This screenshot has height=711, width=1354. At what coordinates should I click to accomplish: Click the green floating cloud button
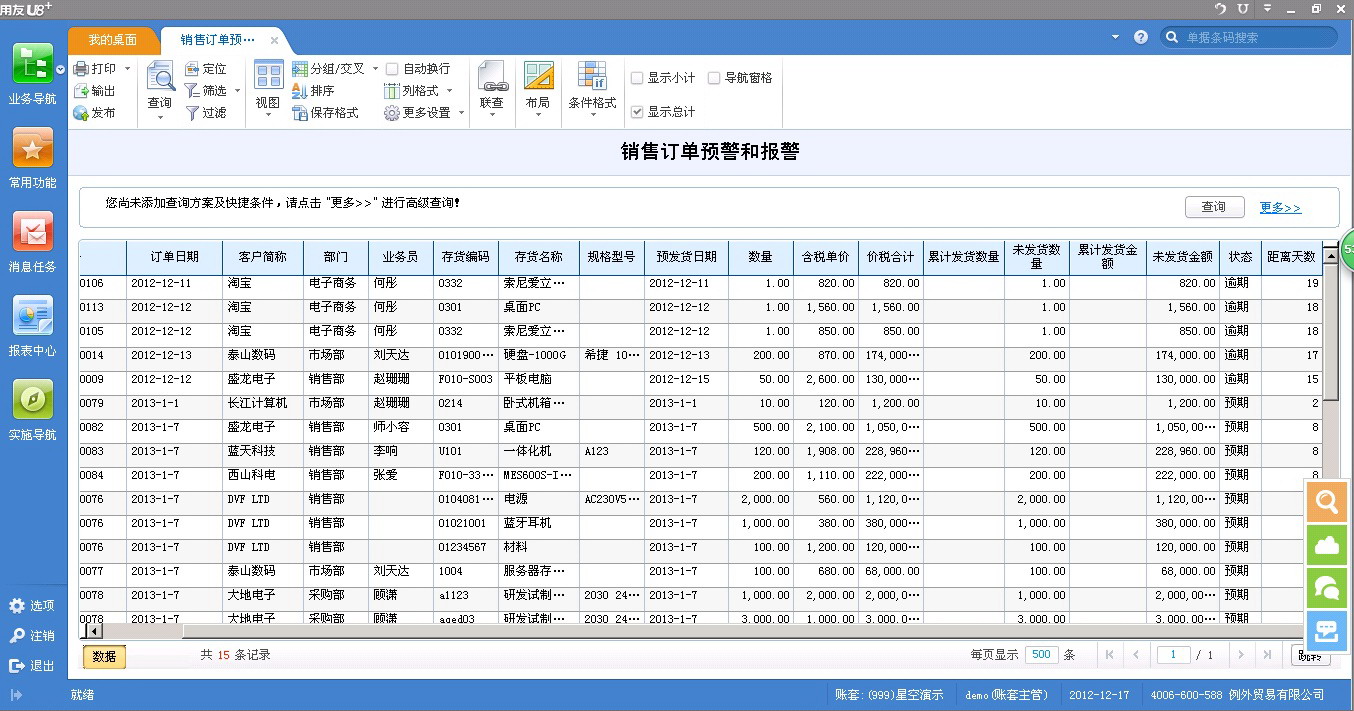coord(1327,545)
